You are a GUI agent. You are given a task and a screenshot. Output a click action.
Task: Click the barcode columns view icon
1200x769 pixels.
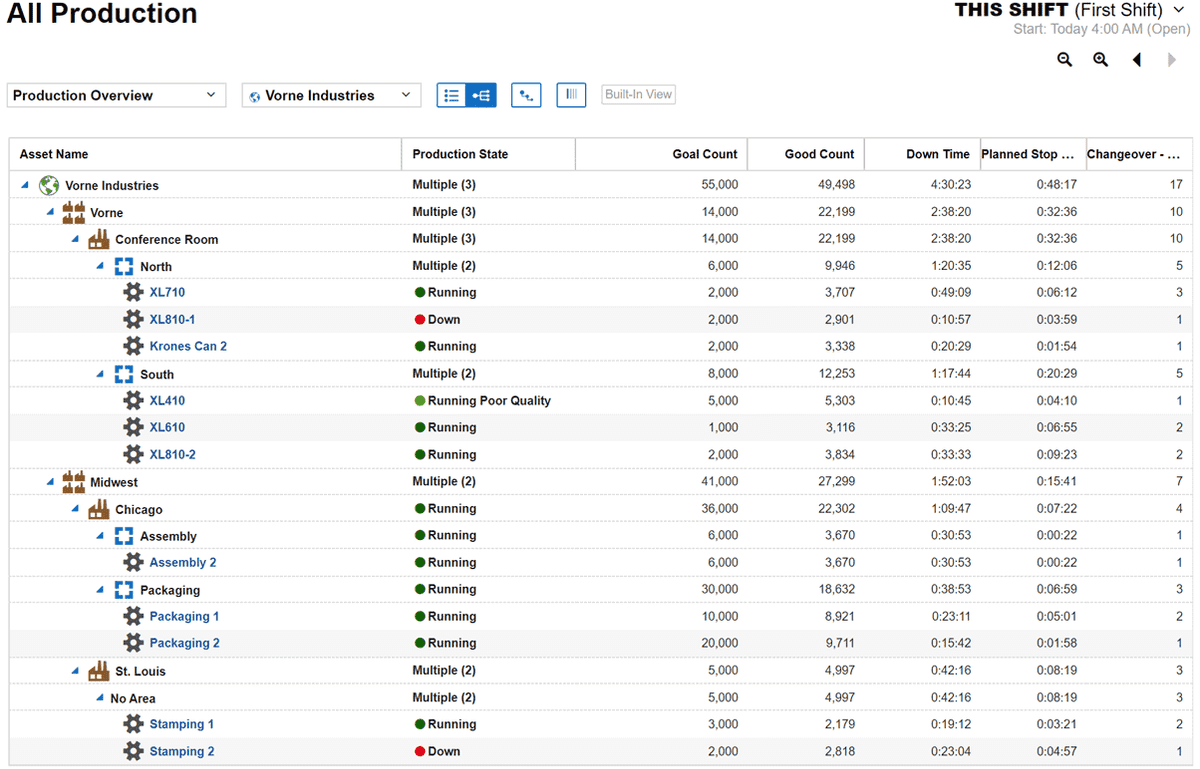coord(571,95)
